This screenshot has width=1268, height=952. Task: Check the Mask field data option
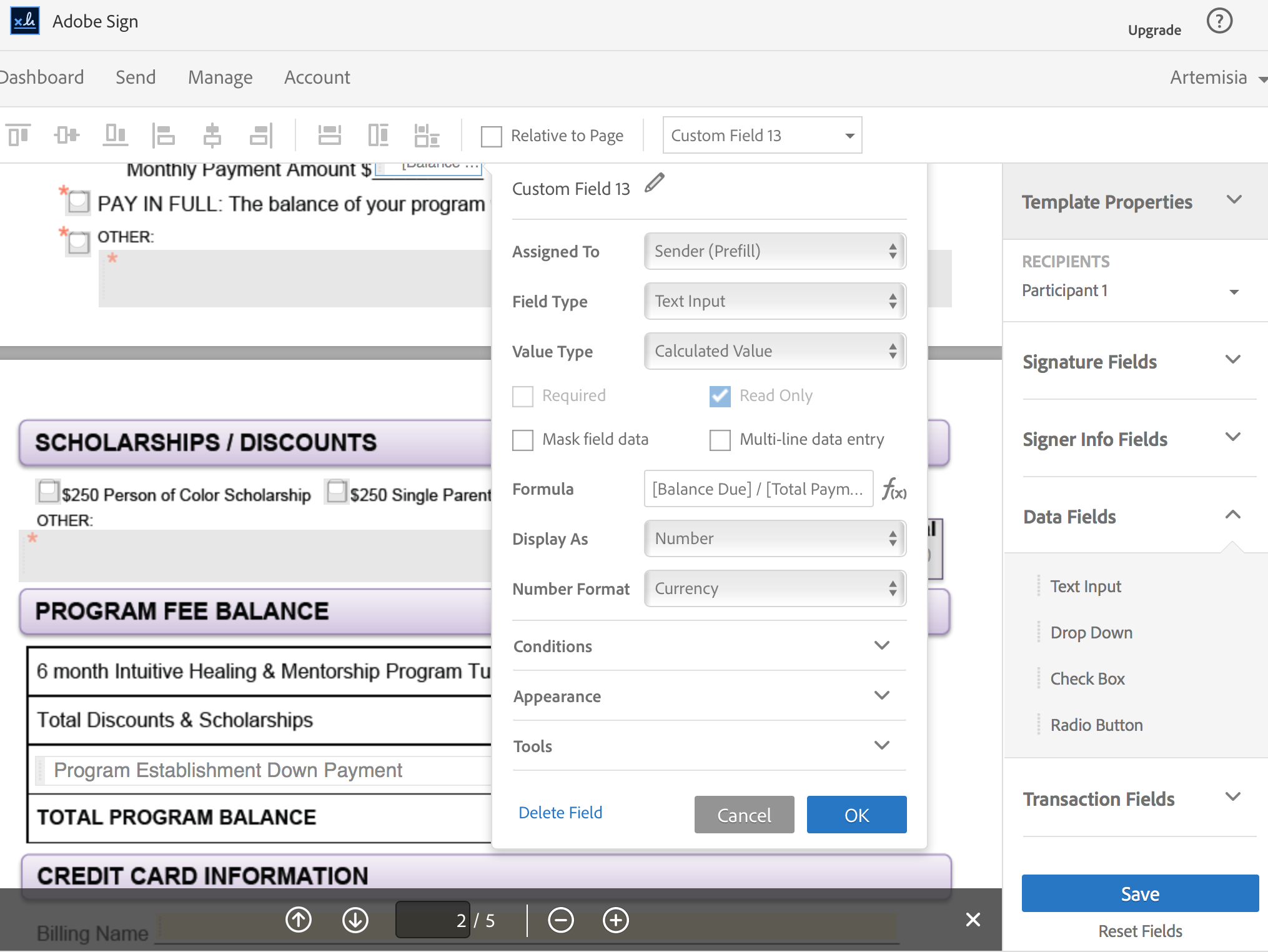point(523,440)
